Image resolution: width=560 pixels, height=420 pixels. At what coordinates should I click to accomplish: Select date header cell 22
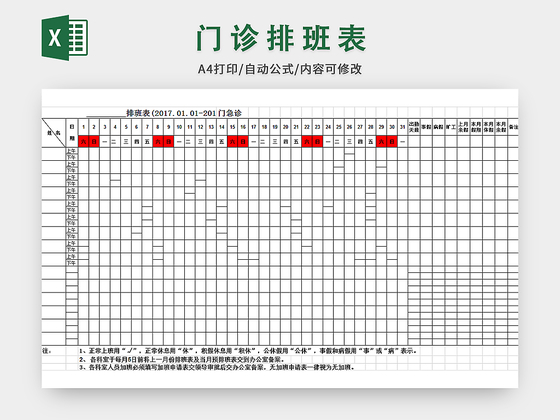307,127
